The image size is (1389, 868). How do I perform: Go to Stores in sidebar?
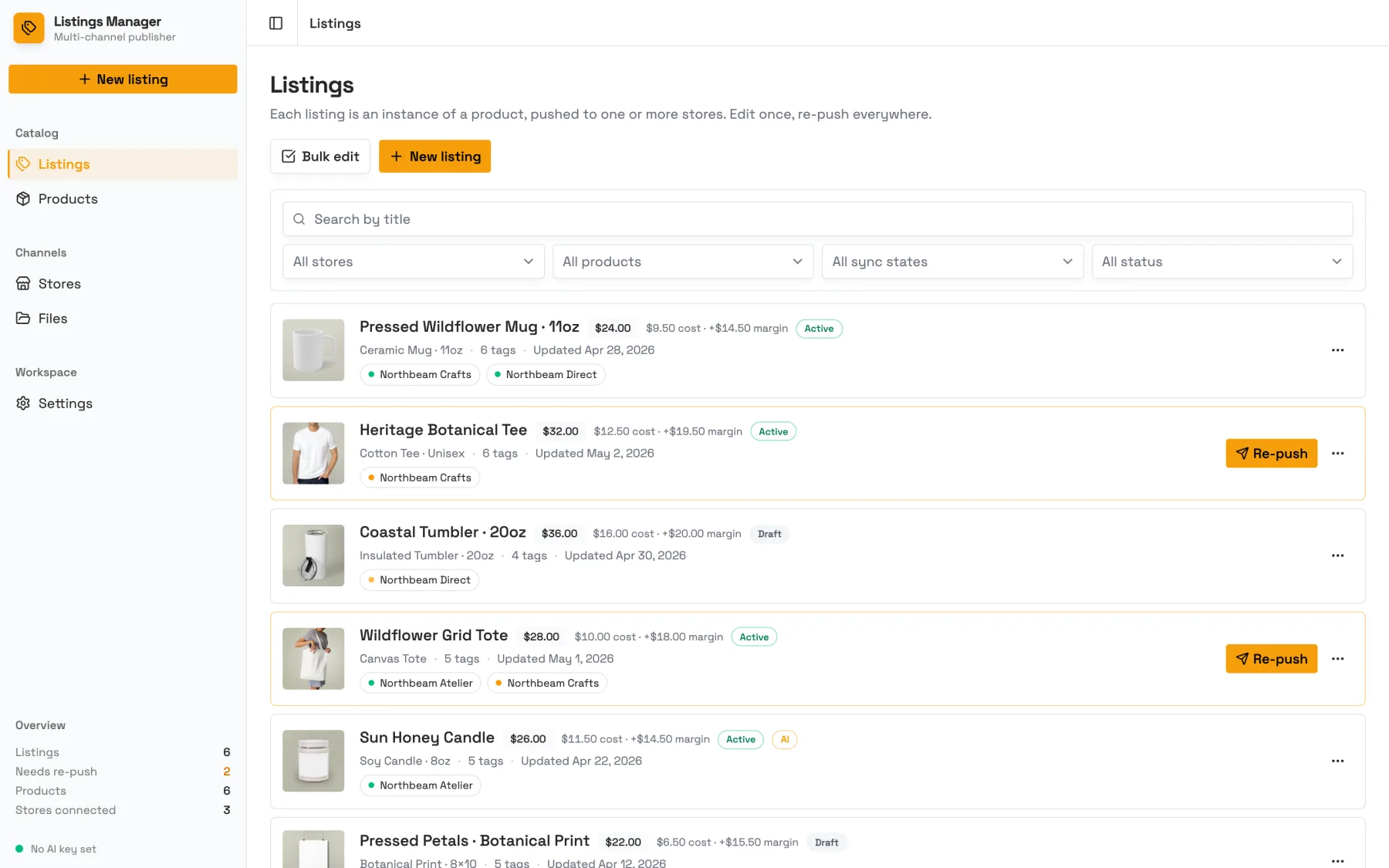click(x=123, y=284)
